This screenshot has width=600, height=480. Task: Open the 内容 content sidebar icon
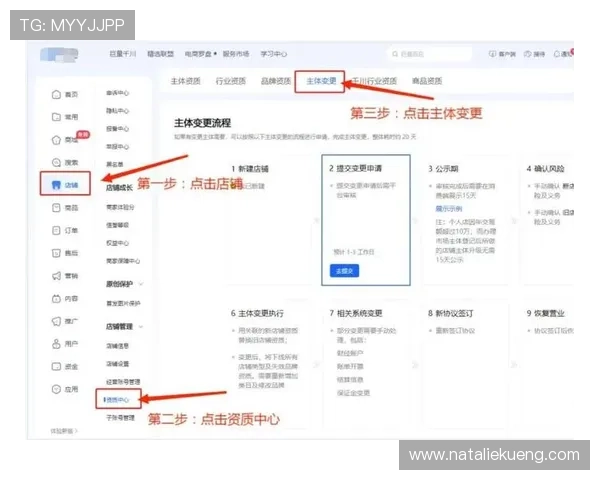56,298
